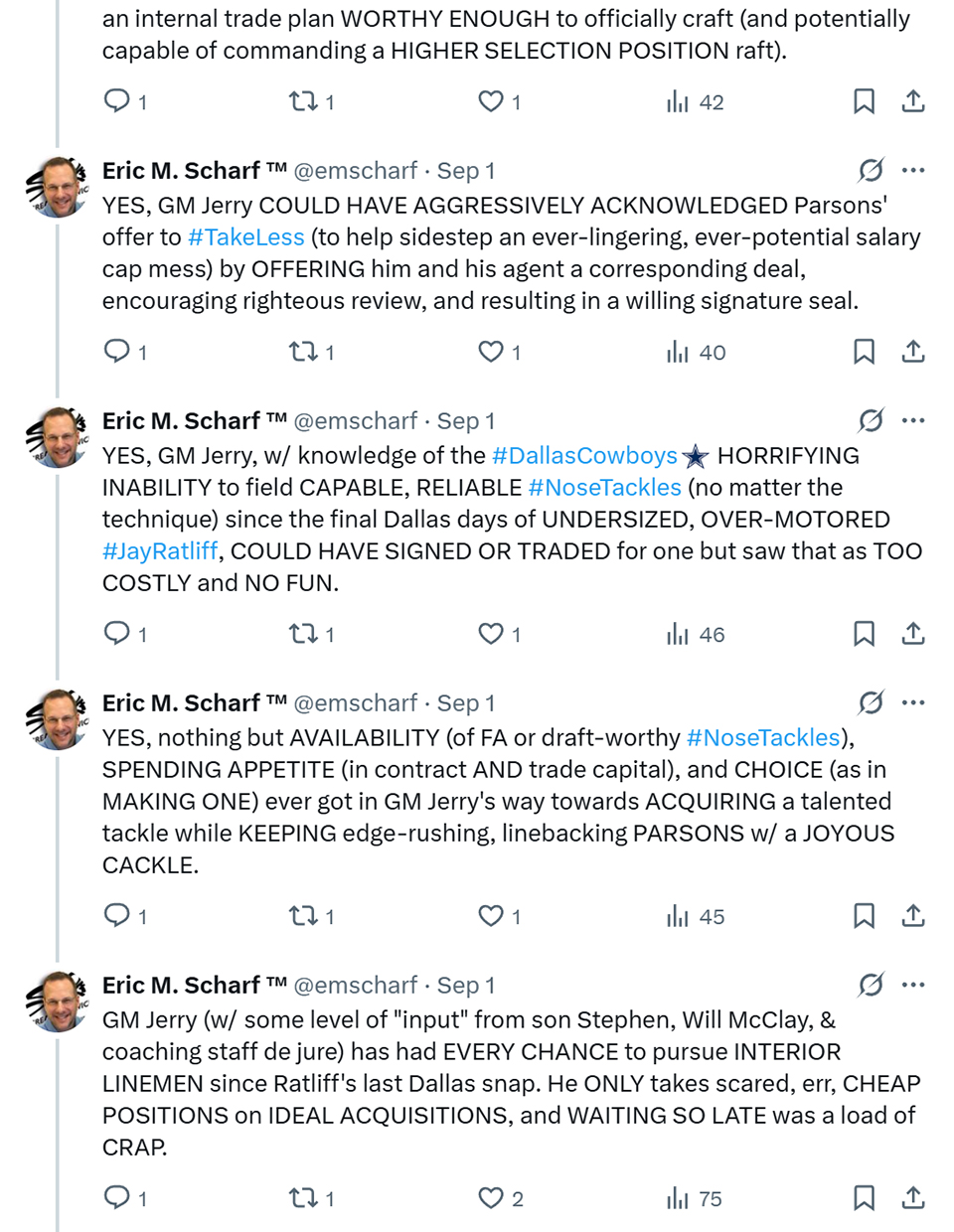Open Sep 1 timestamp on last tweet

(466, 986)
